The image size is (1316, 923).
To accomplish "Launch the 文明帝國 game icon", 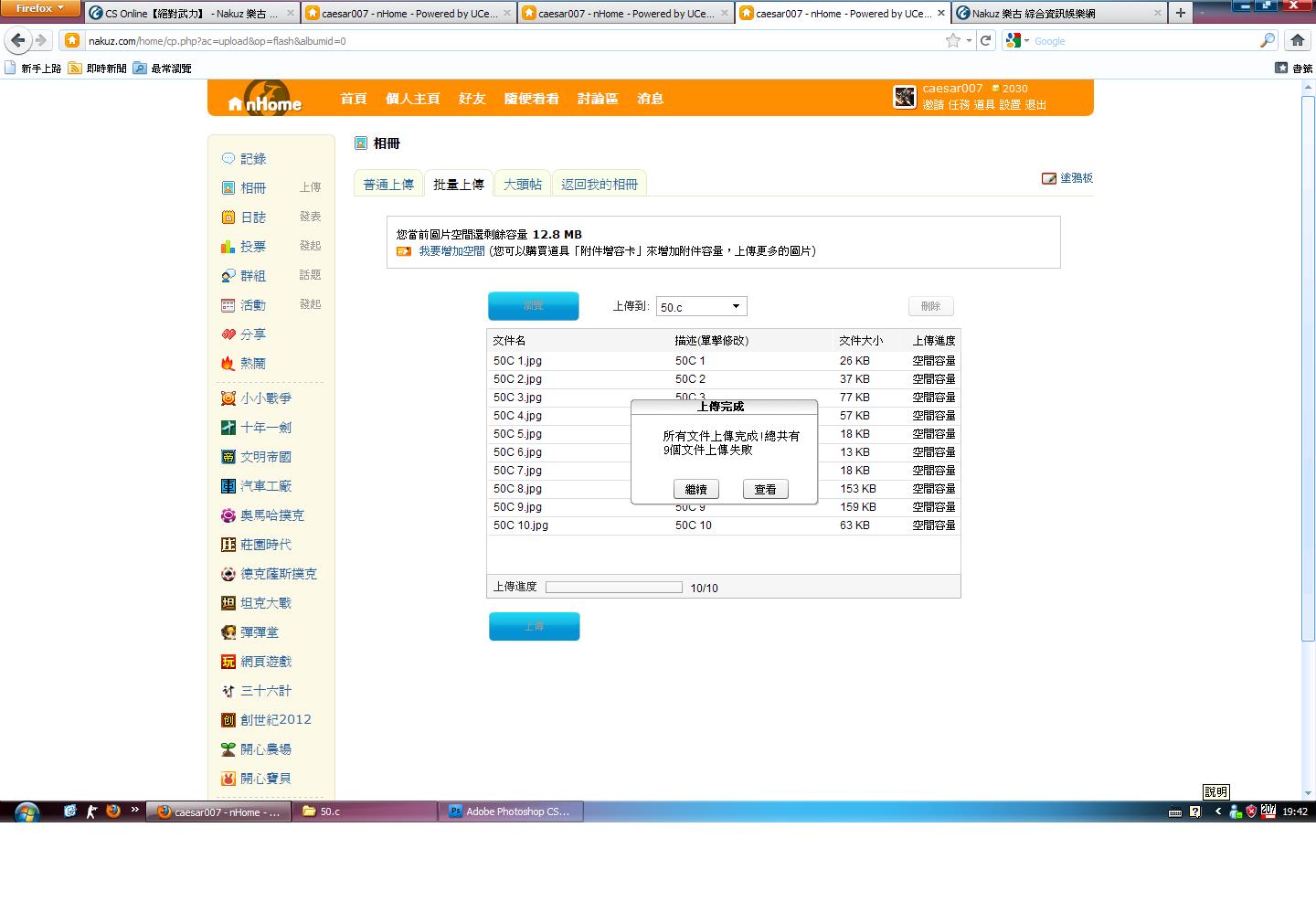I will click(x=228, y=457).
